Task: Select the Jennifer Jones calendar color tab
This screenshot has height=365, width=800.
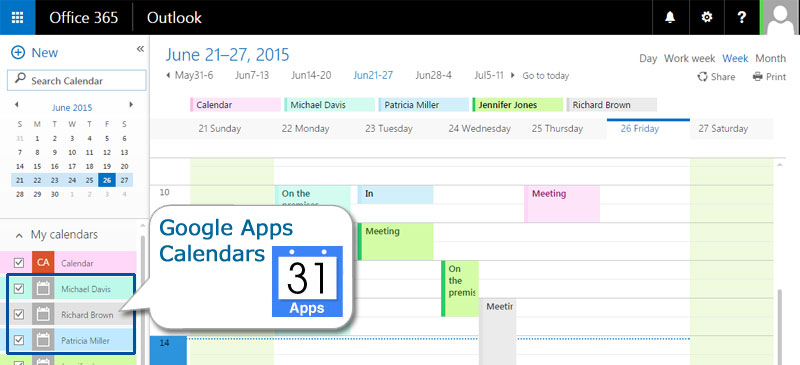Action: pos(518,105)
